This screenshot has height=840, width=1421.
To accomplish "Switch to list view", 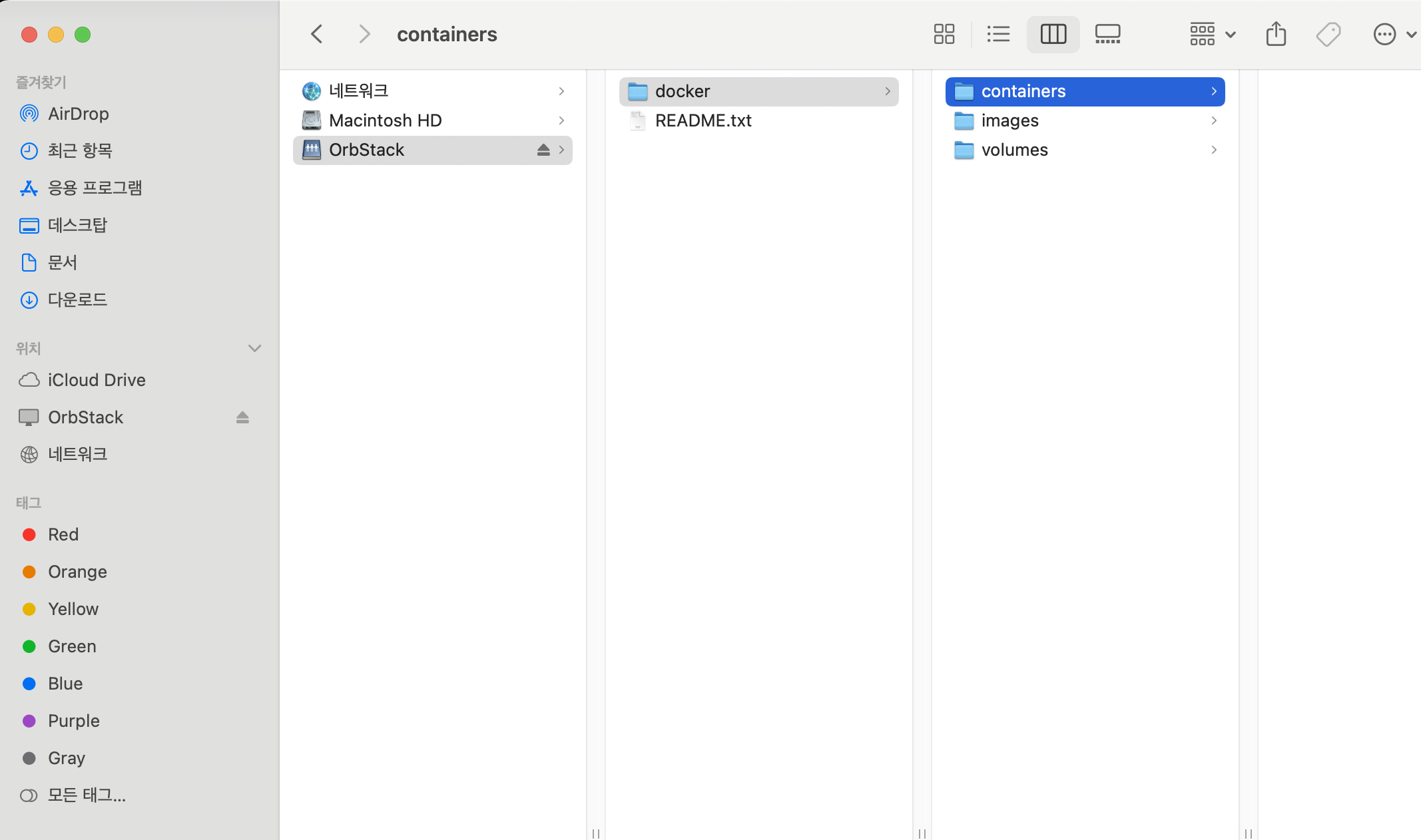I will 998,34.
